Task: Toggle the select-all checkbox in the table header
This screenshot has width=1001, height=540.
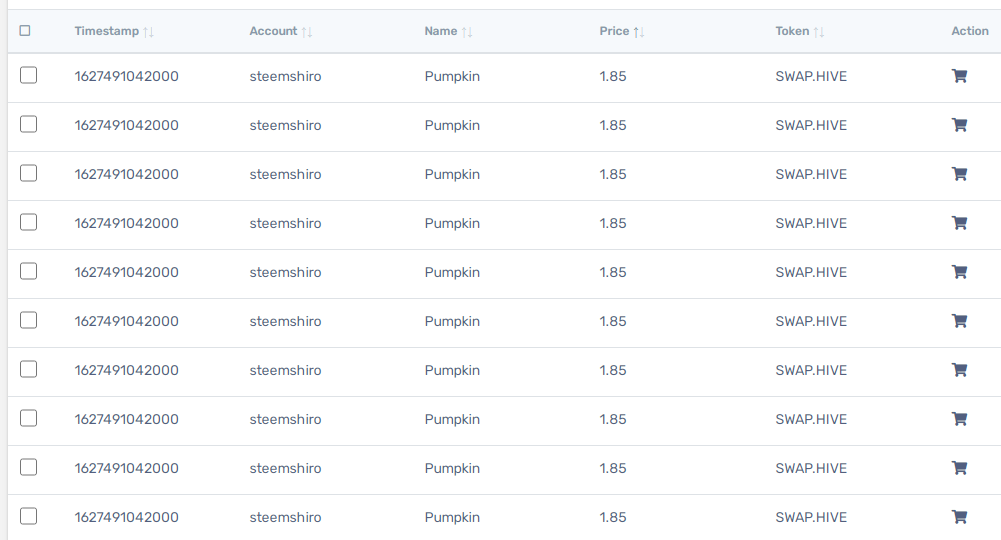Action: tap(25, 31)
